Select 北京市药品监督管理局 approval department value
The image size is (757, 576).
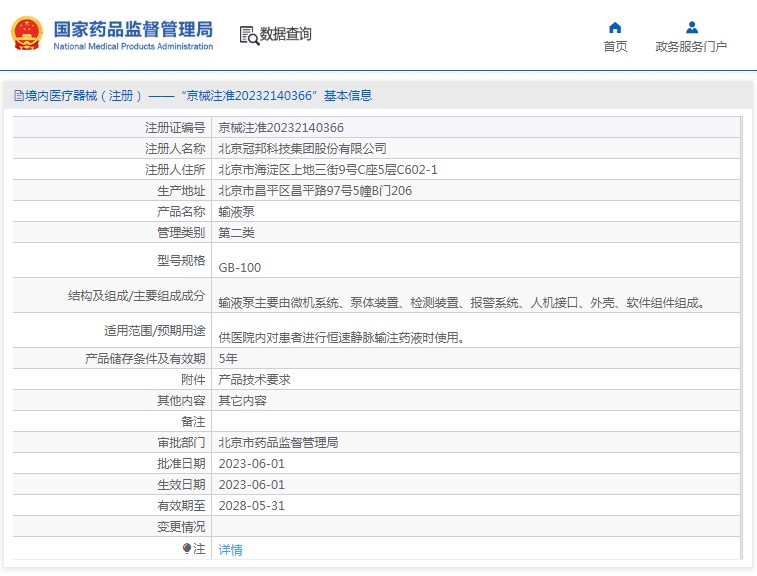(278, 443)
